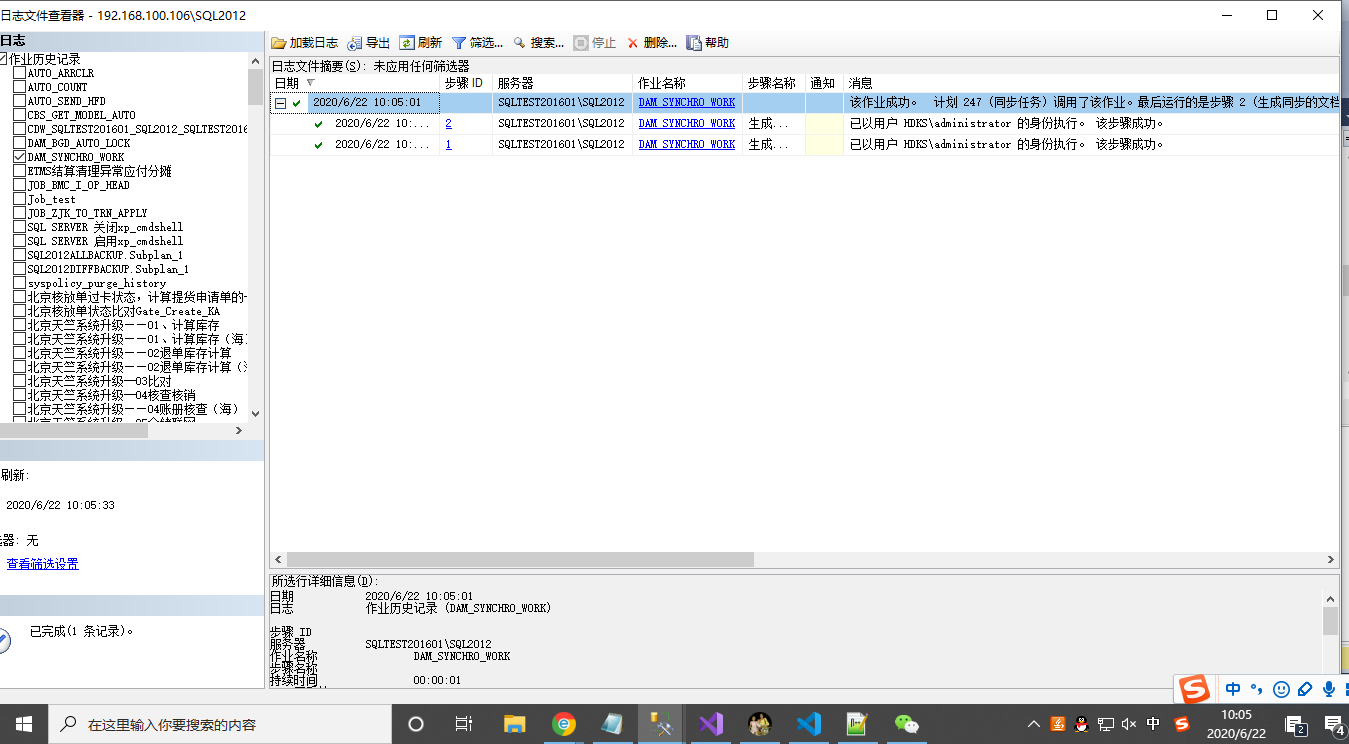
Task: Check the AUTO_SEND_HFD job checkbox
Action: tap(19, 102)
